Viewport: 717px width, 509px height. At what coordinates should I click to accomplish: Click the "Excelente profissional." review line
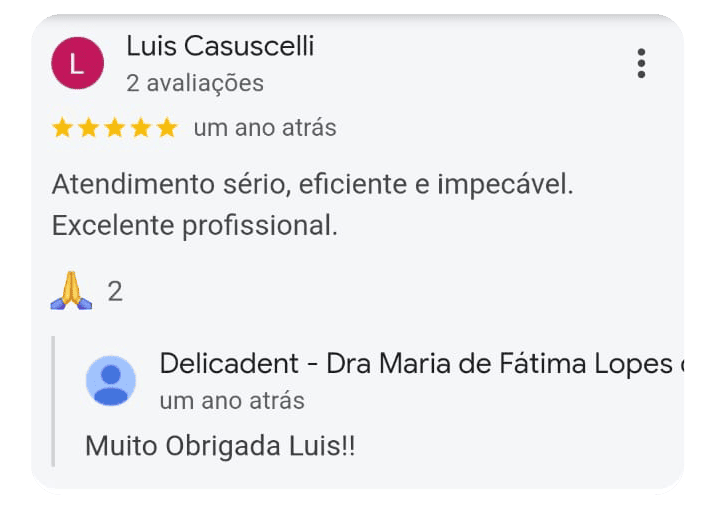point(195,226)
